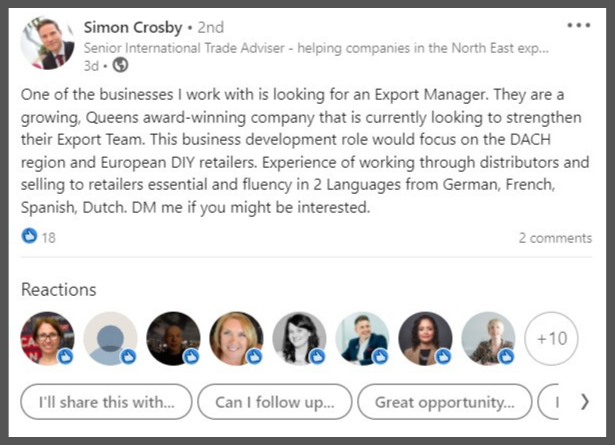Click the globe public visibility icon
Screen dimensions: 615x445
tap(121, 65)
